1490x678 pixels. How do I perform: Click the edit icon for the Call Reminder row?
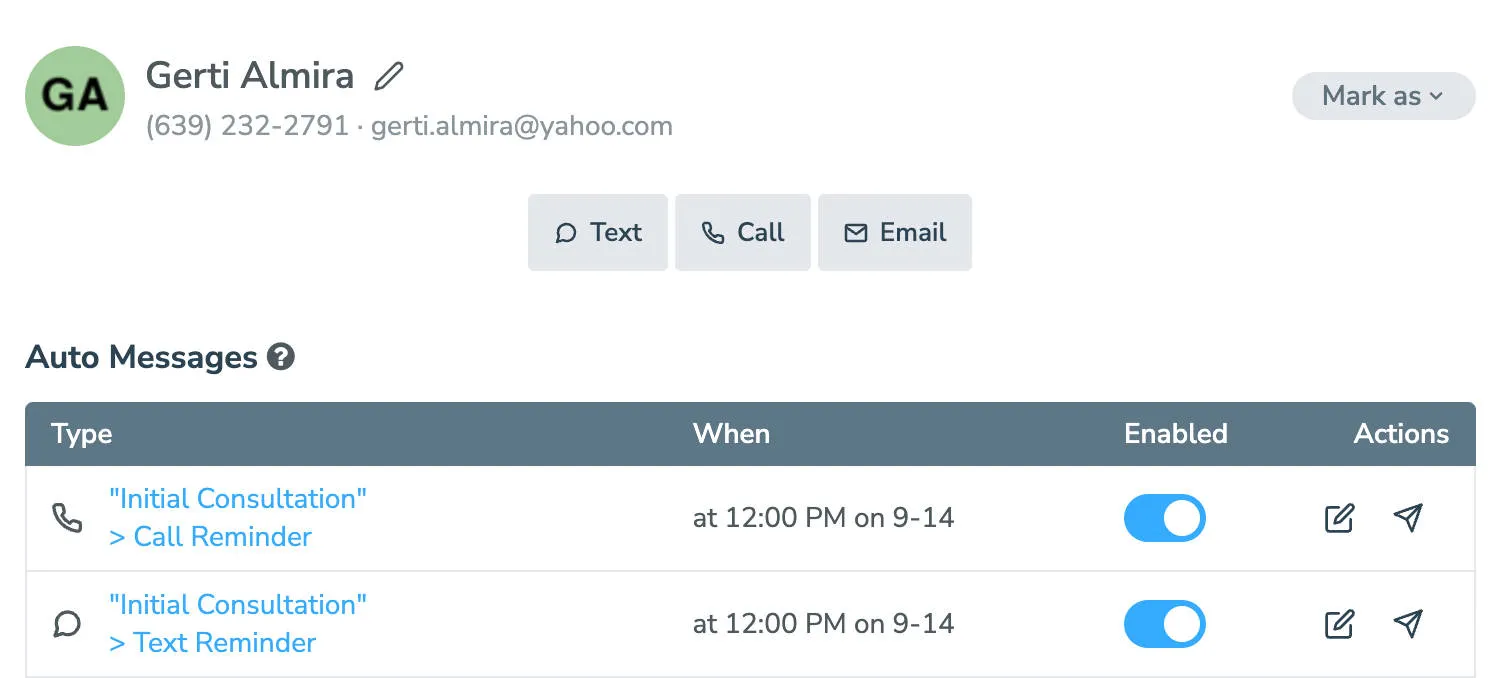point(1338,518)
